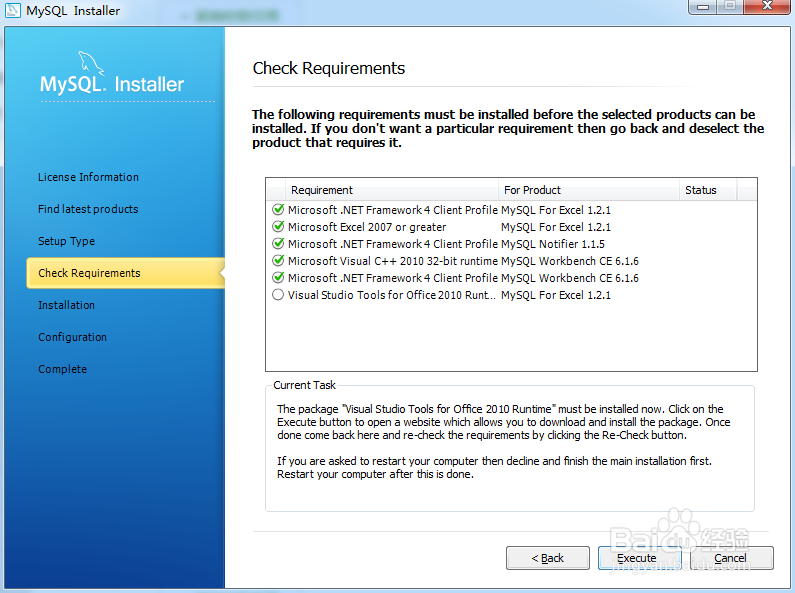The height and width of the screenshot is (593, 795).
Task: Click the Current Task group label
Action: coord(304,385)
